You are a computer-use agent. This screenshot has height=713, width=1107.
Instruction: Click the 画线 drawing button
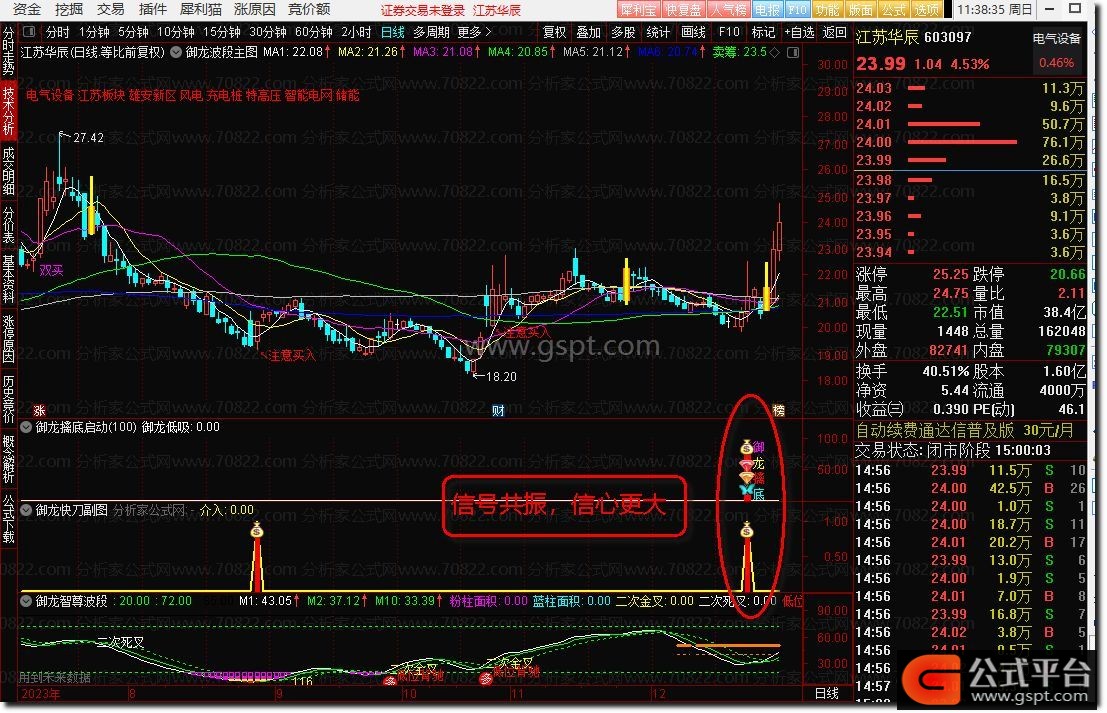pos(693,32)
